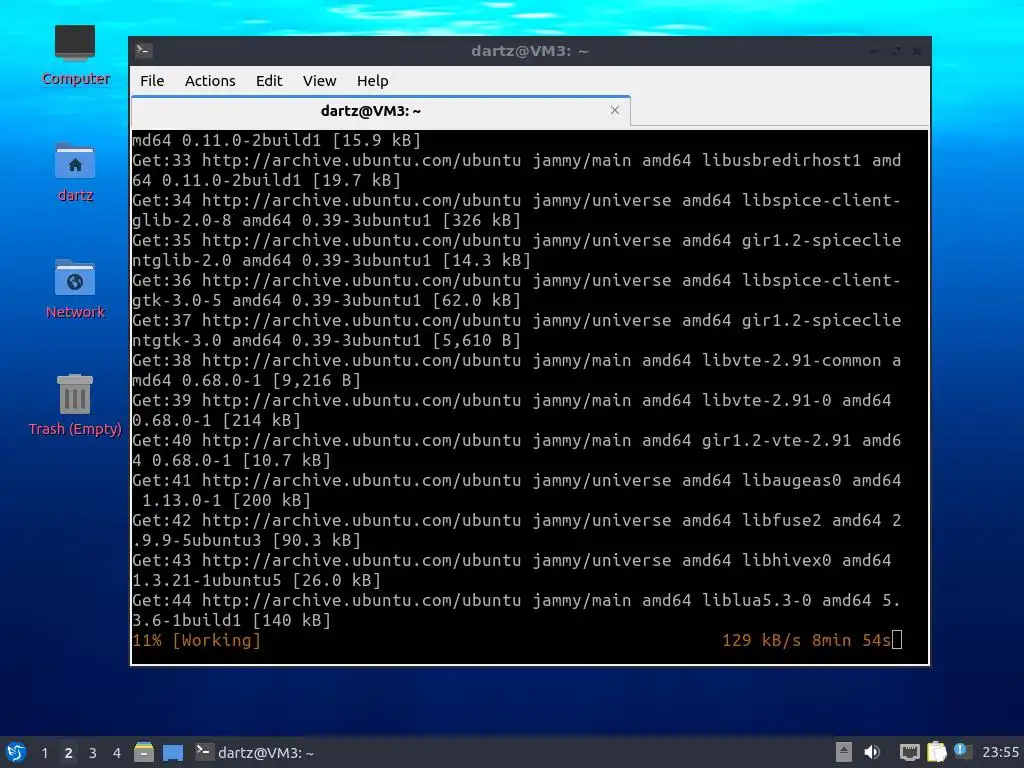The image size is (1024, 768).
Task: Select the dartz@VM3: ~ terminal tab
Action: click(x=371, y=111)
